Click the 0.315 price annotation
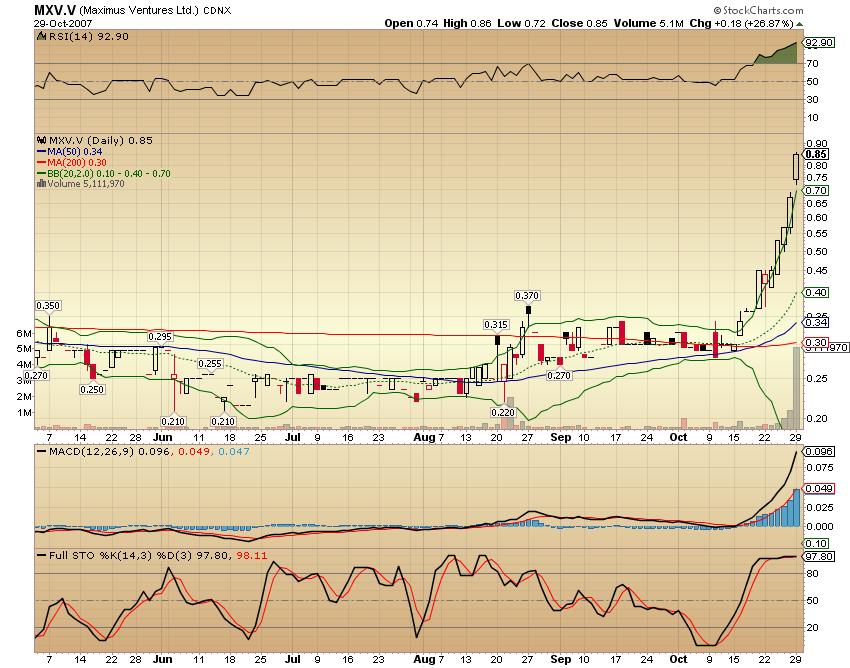This screenshot has width=850, height=668. click(x=496, y=325)
